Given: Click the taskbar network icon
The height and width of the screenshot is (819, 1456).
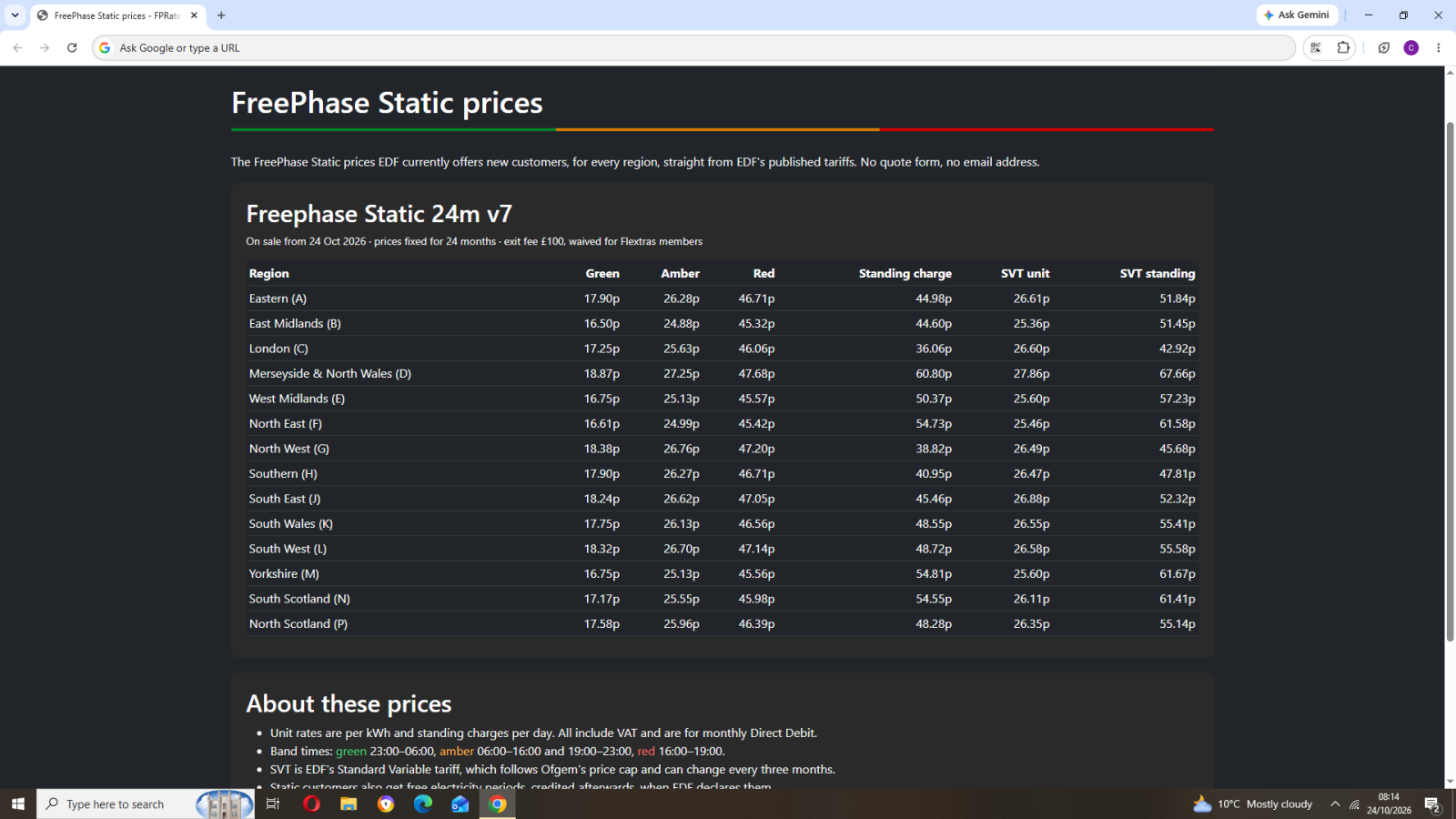Looking at the screenshot, I should coord(1355,804).
